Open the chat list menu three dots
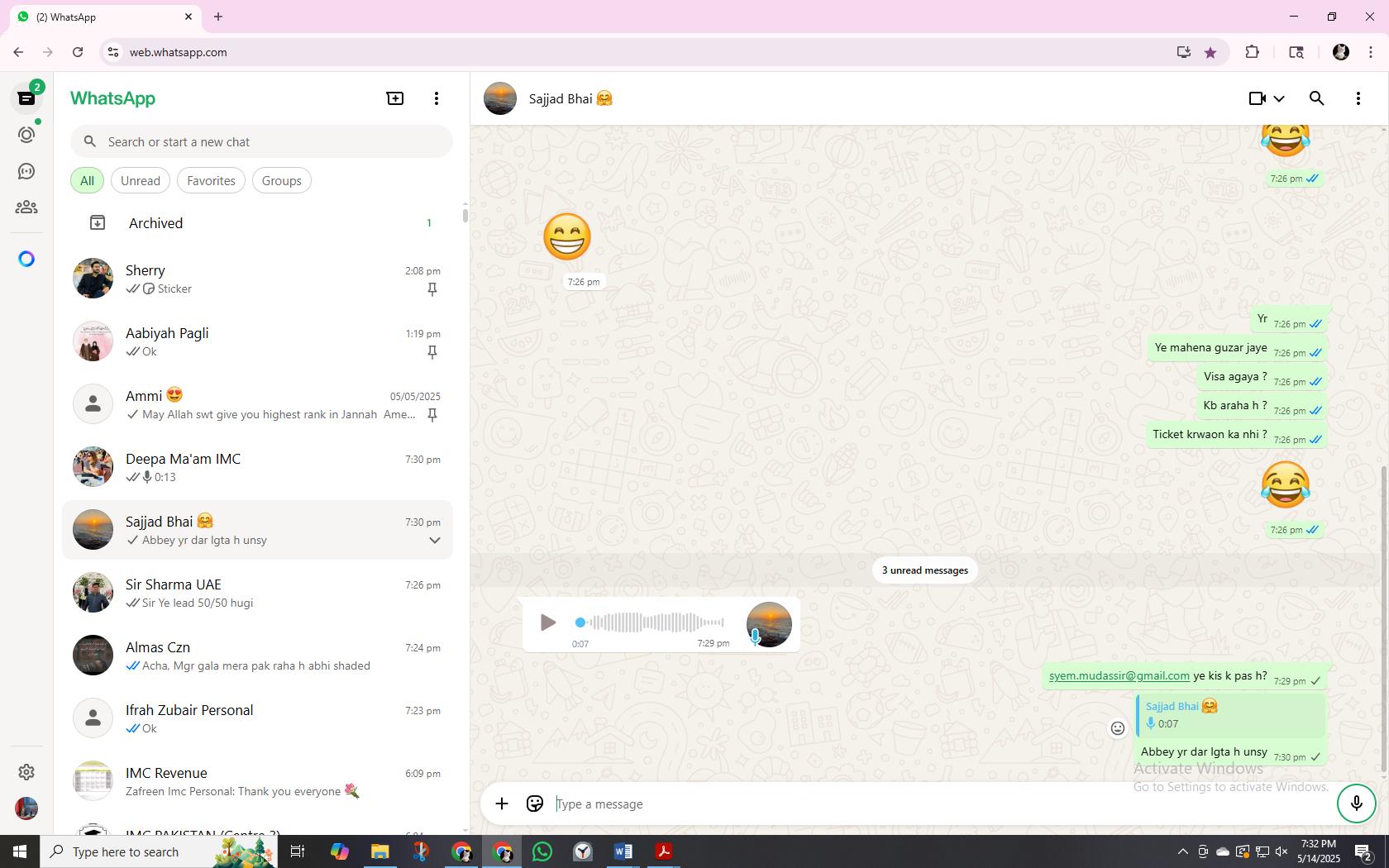 pyautogui.click(x=437, y=98)
